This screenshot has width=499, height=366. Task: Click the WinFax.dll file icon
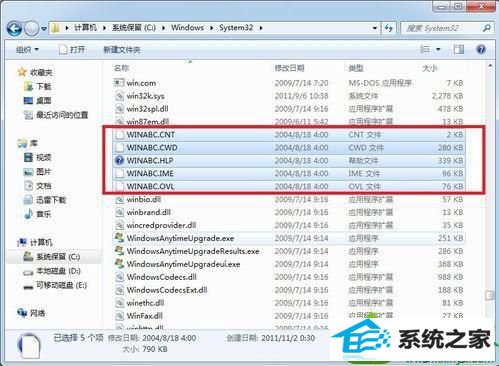click(x=119, y=316)
